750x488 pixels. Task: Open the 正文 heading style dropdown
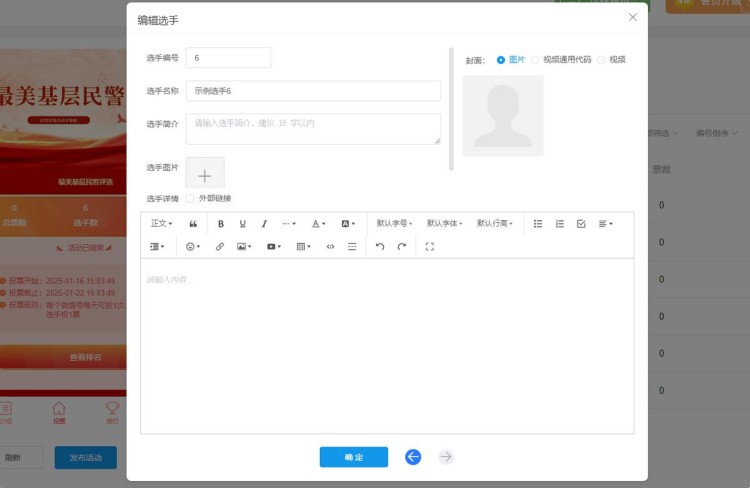pyautogui.click(x=161, y=224)
